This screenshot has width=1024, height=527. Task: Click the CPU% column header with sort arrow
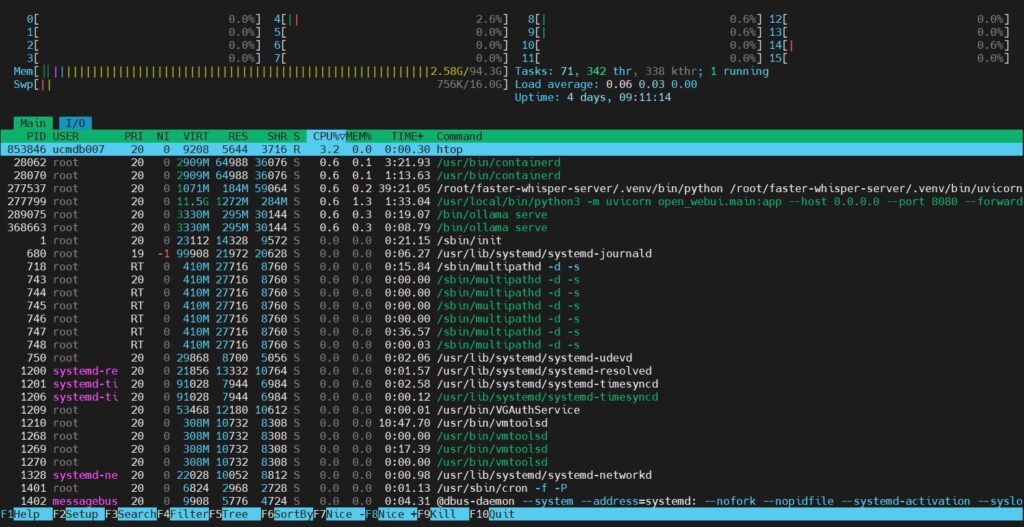pos(325,136)
